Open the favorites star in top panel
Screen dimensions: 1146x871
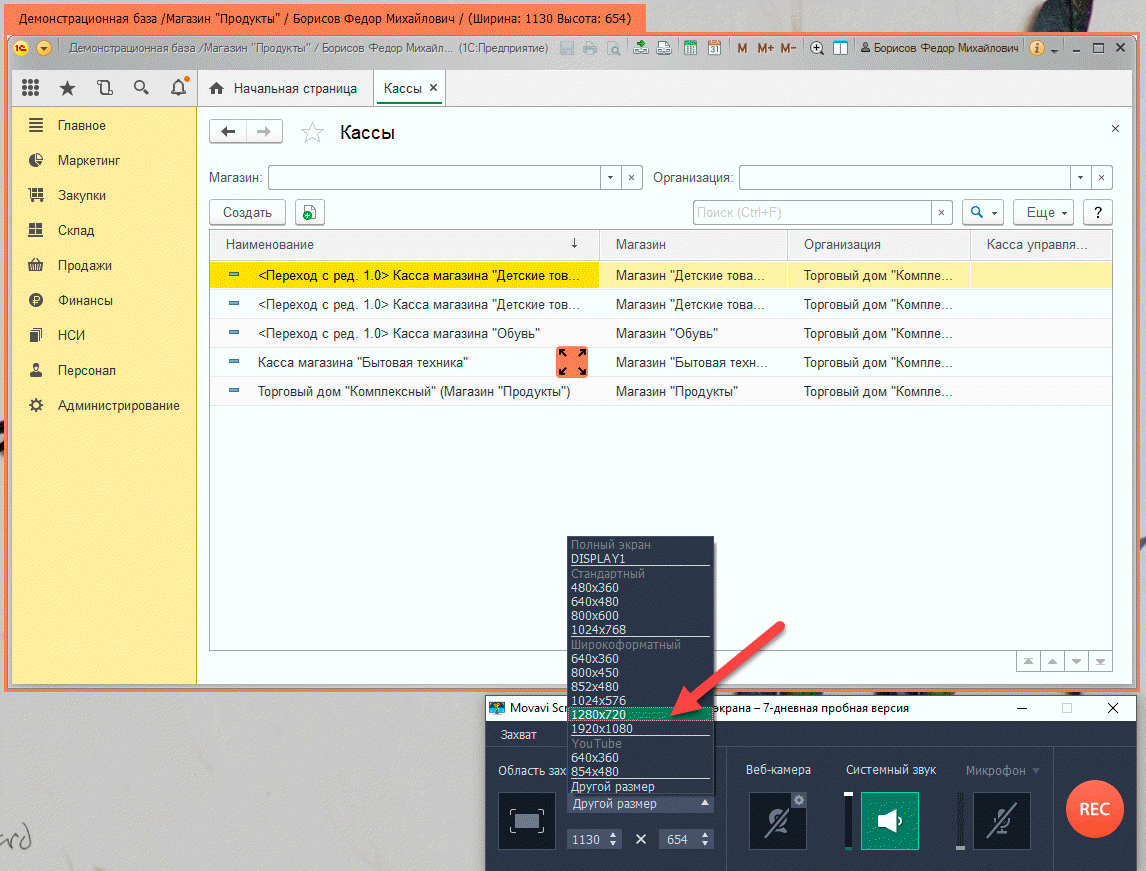pos(67,88)
